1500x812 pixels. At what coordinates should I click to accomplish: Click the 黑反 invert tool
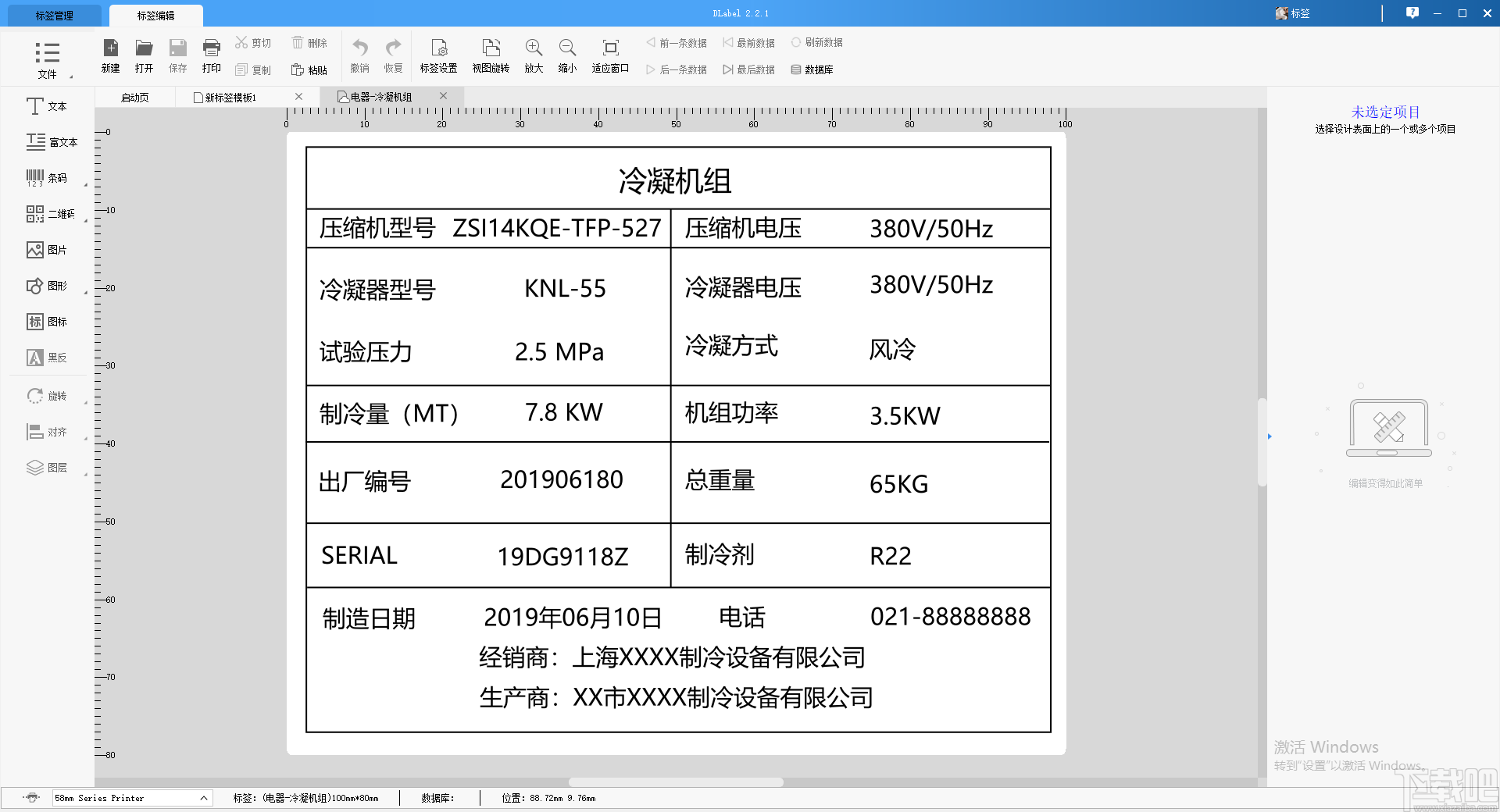tap(47, 357)
